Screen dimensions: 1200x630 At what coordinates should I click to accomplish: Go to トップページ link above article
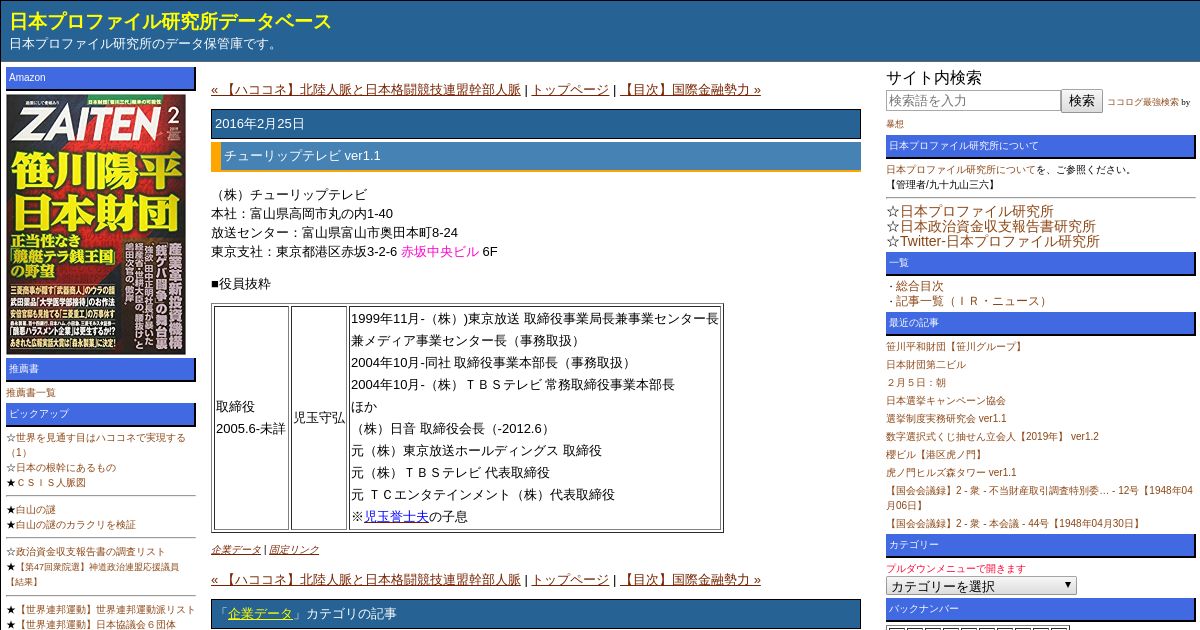click(x=570, y=90)
